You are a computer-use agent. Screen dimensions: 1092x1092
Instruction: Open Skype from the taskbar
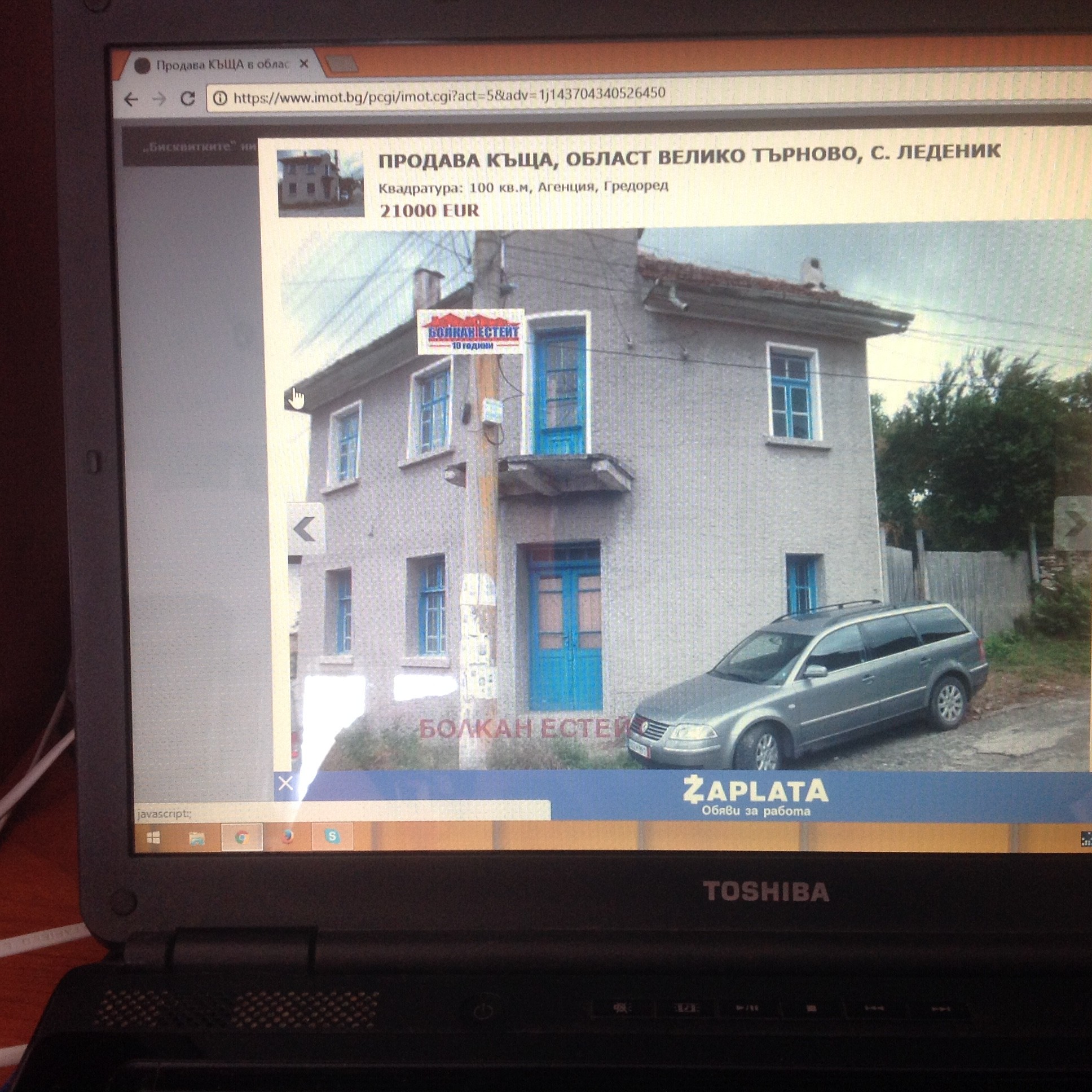[332, 835]
